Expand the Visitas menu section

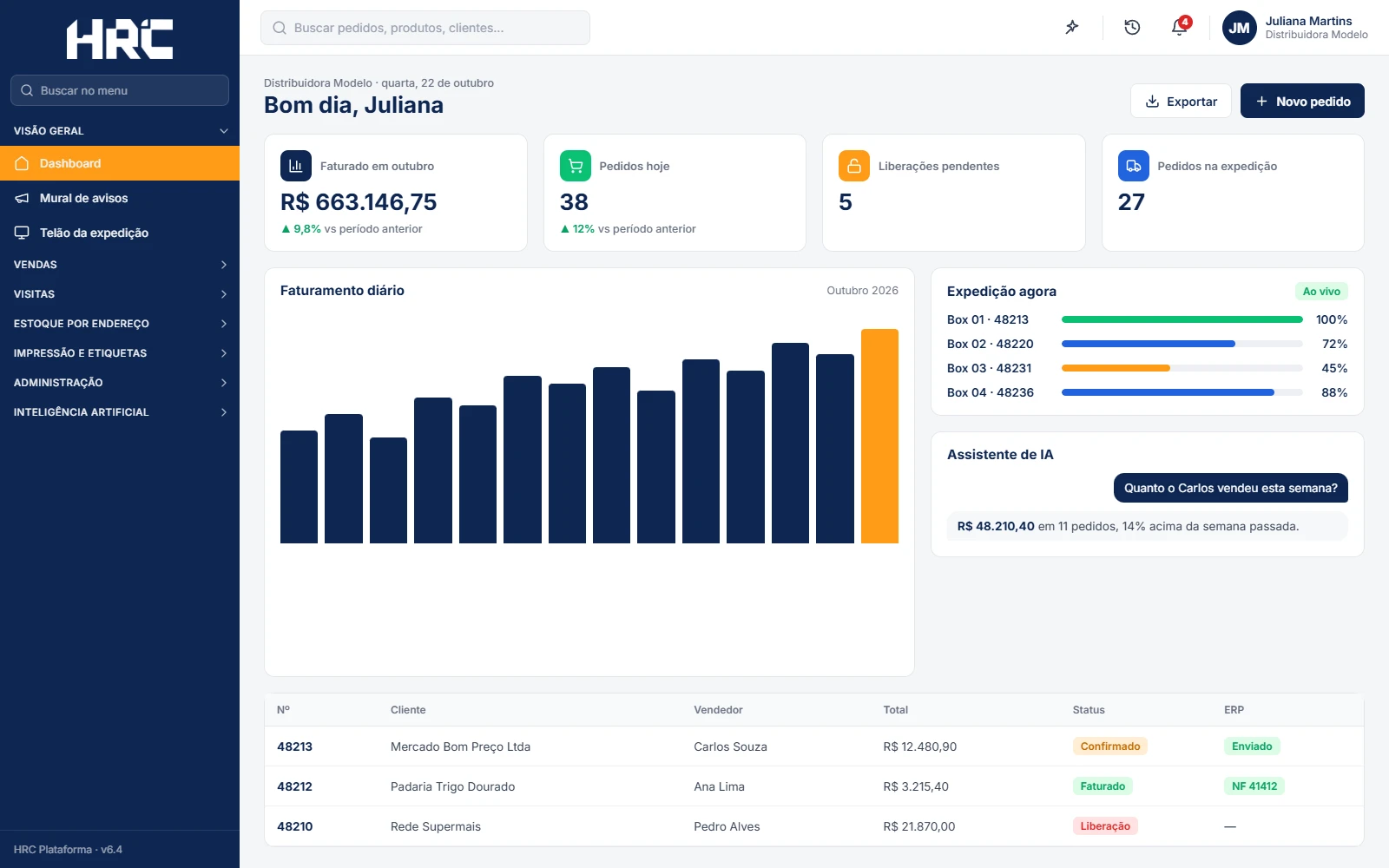120,294
